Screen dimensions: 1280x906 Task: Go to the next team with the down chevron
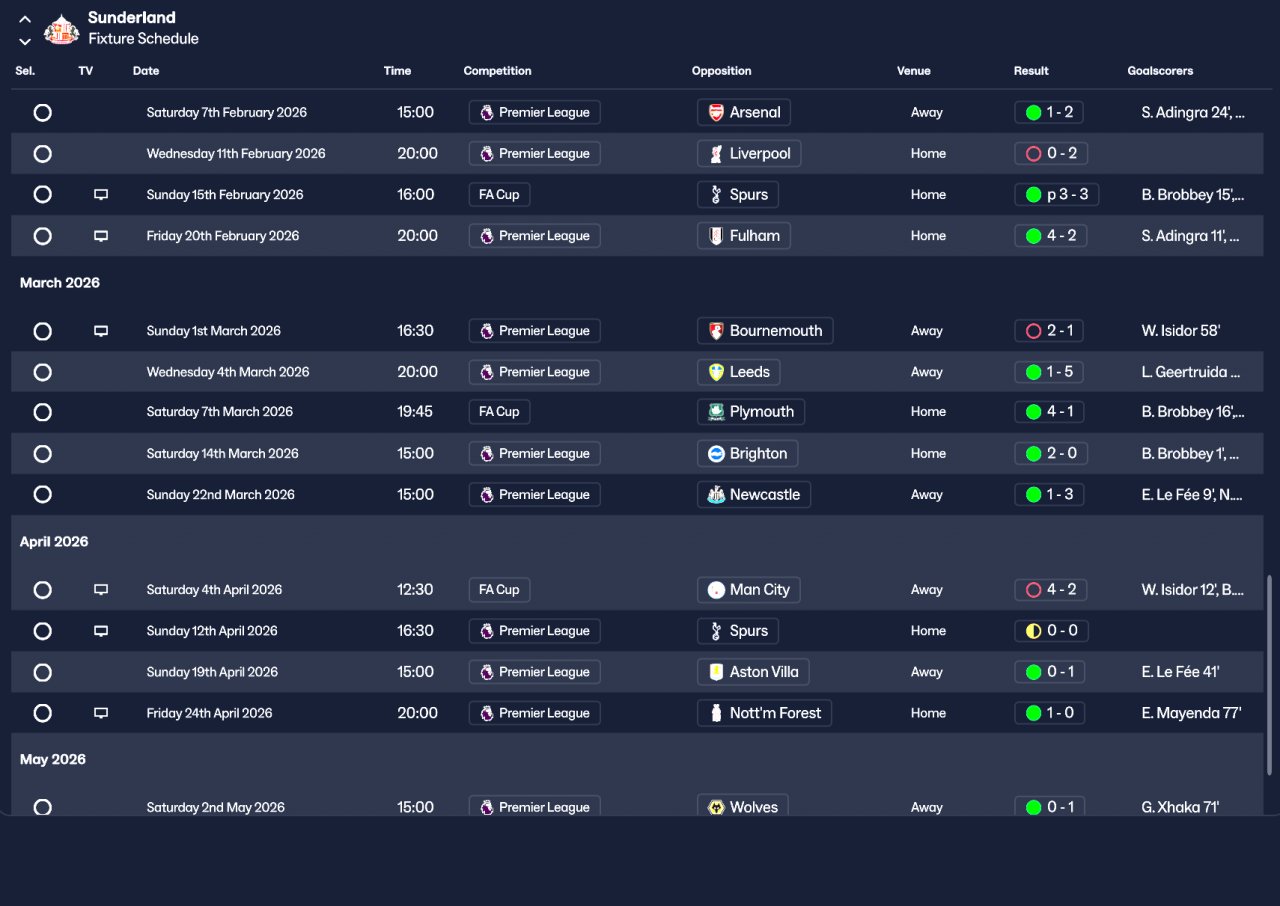click(x=25, y=41)
